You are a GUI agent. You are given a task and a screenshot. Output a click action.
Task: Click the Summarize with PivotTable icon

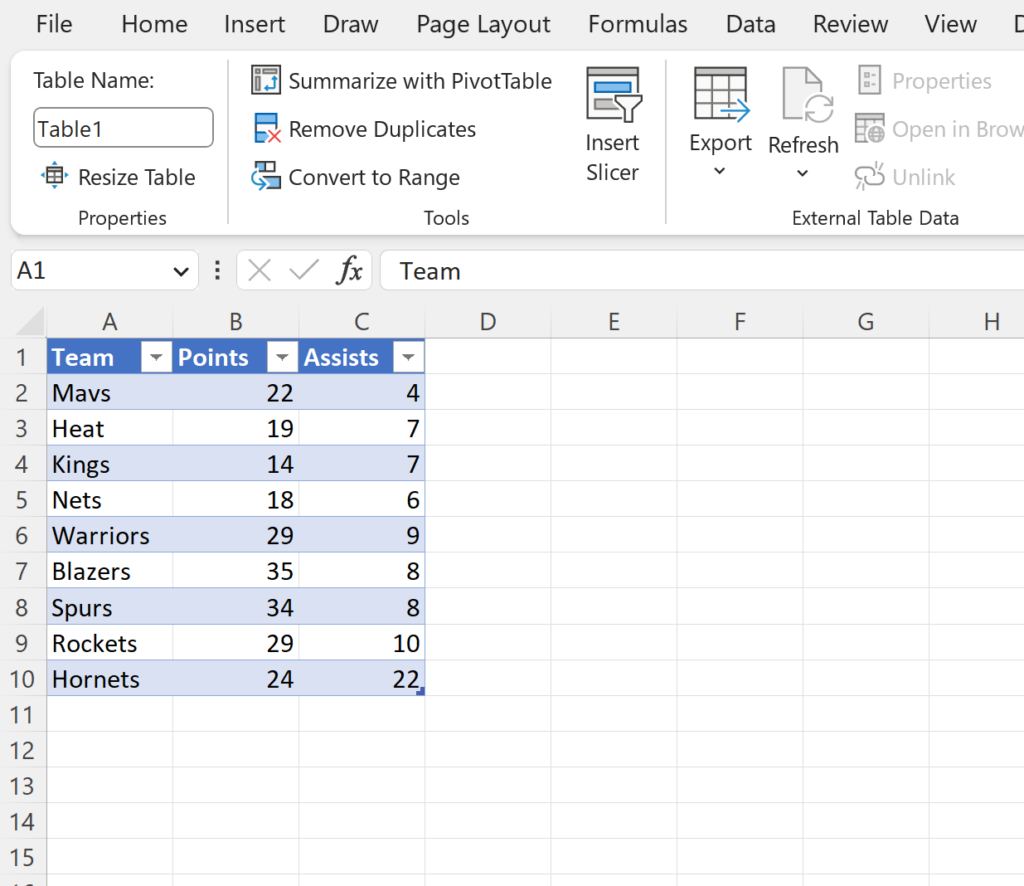coord(267,80)
